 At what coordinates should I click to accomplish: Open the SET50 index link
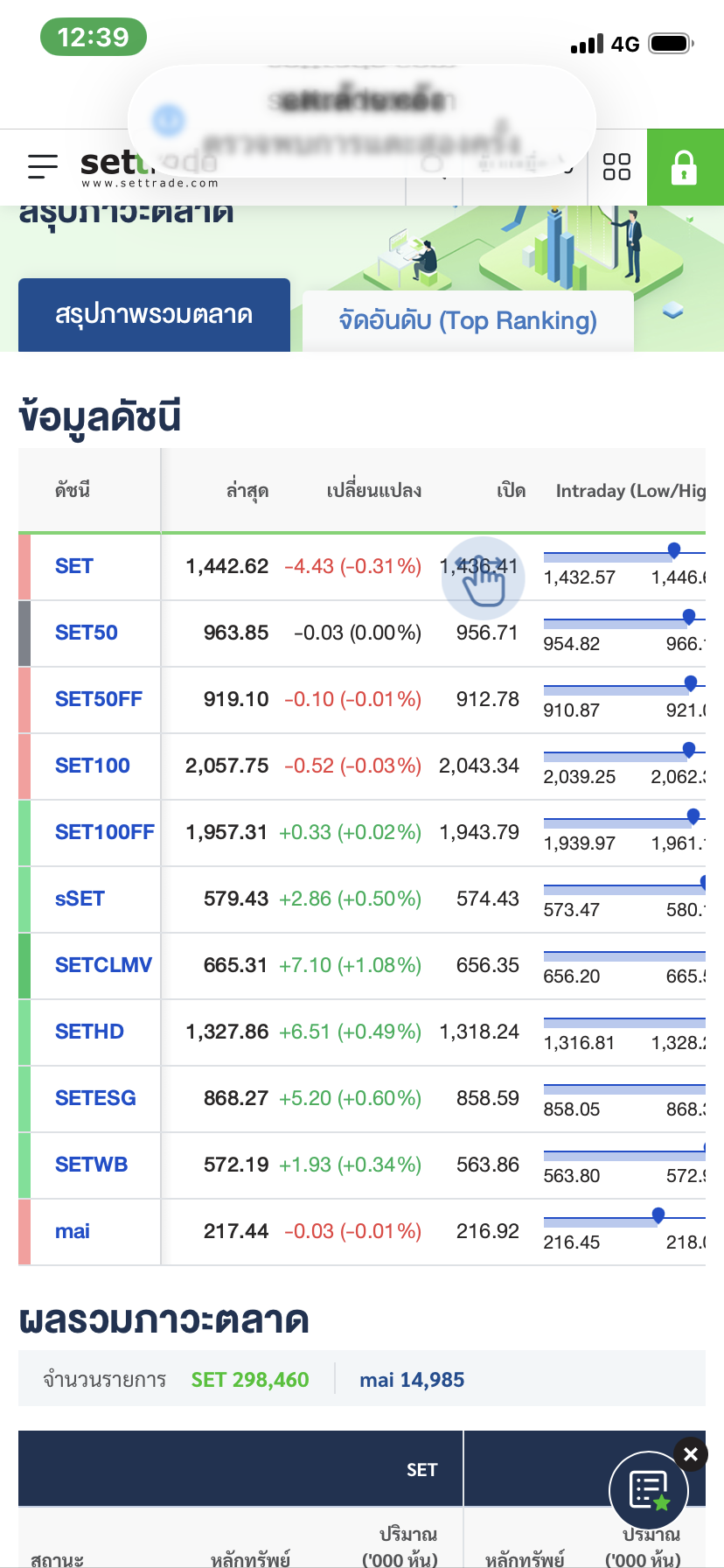86,633
